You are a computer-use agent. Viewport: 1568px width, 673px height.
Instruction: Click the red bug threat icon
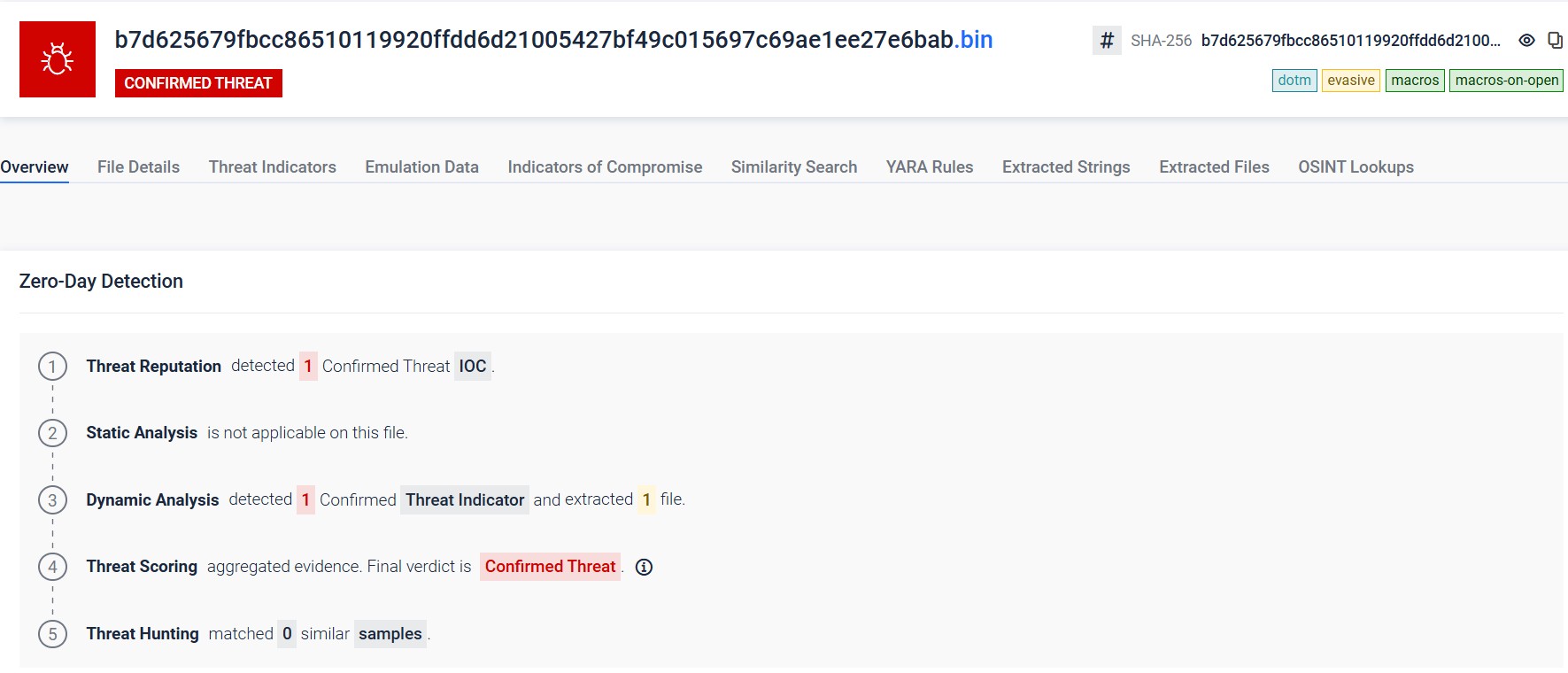[58, 59]
